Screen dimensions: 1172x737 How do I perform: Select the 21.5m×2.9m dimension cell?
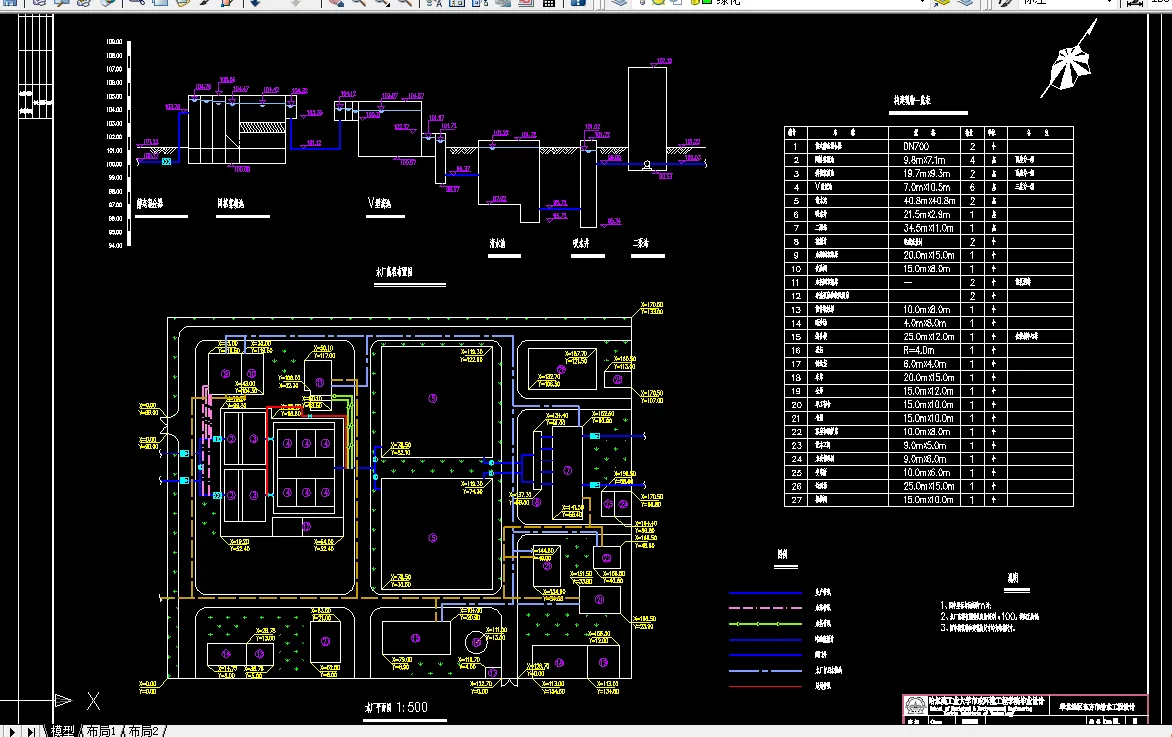coord(925,215)
